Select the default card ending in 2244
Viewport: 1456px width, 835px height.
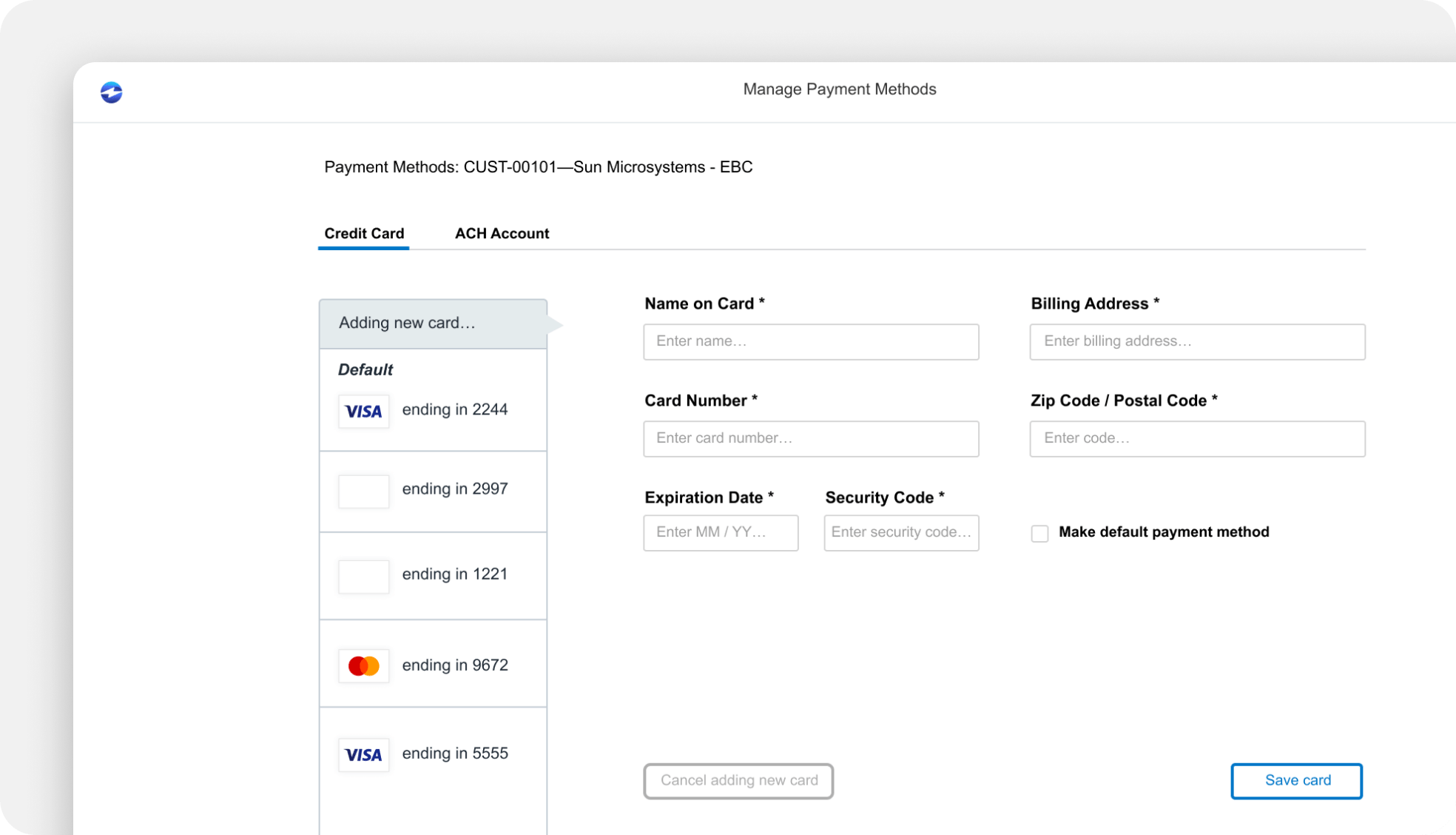[454, 409]
